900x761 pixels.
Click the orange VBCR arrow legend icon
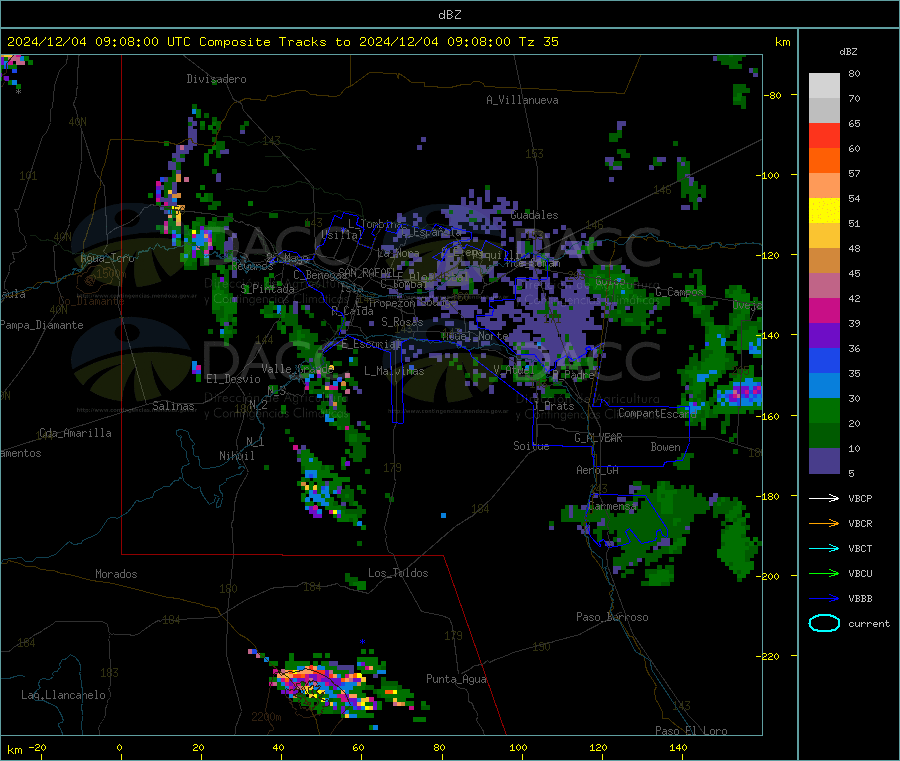tap(824, 523)
